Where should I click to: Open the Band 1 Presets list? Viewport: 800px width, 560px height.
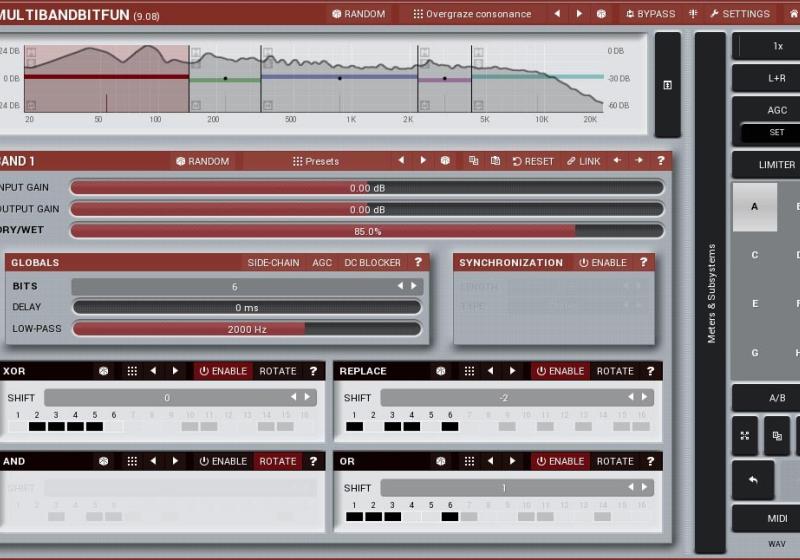(315, 161)
